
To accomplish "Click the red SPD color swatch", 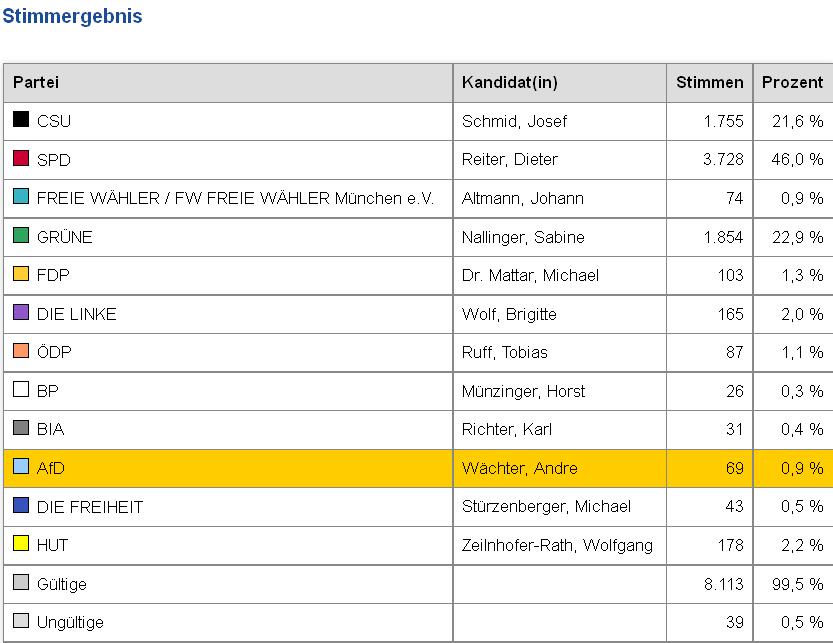I will [x=21, y=159].
